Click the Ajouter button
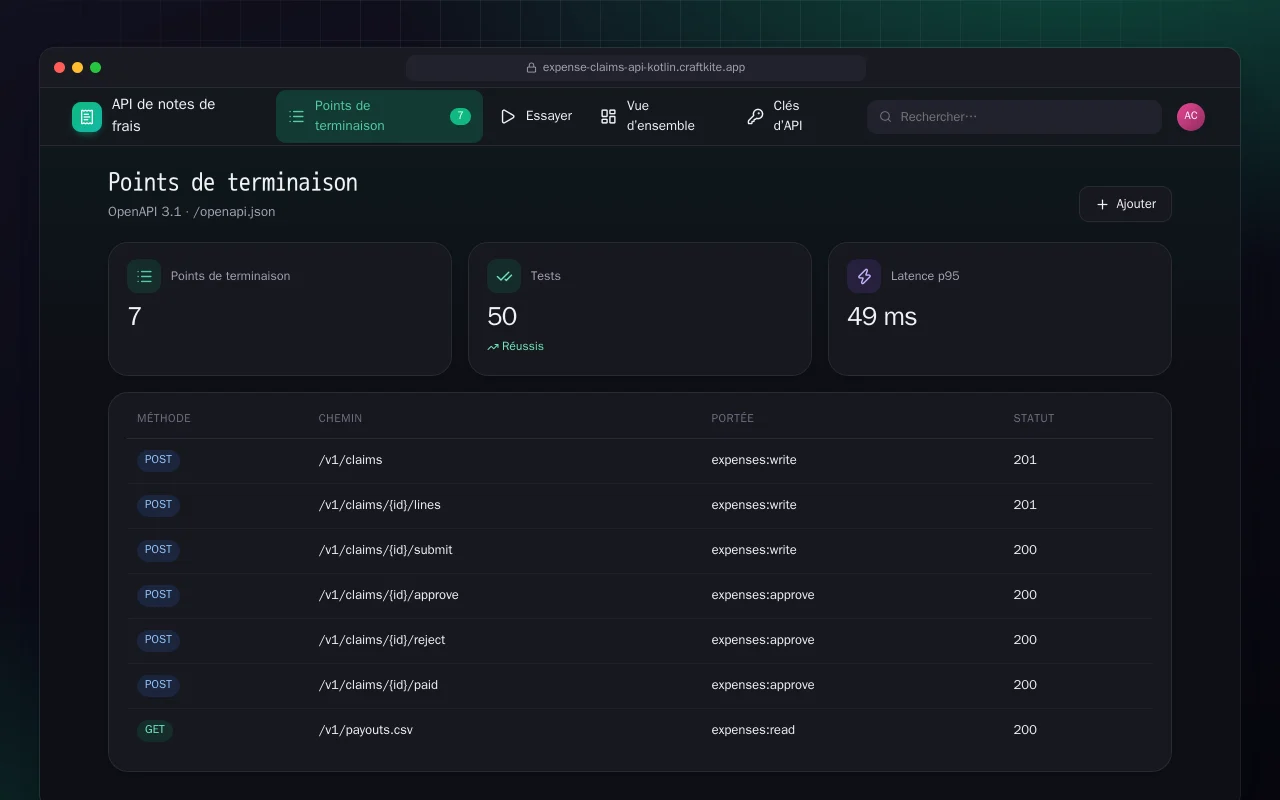This screenshot has width=1280, height=800. [x=1125, y=204]
